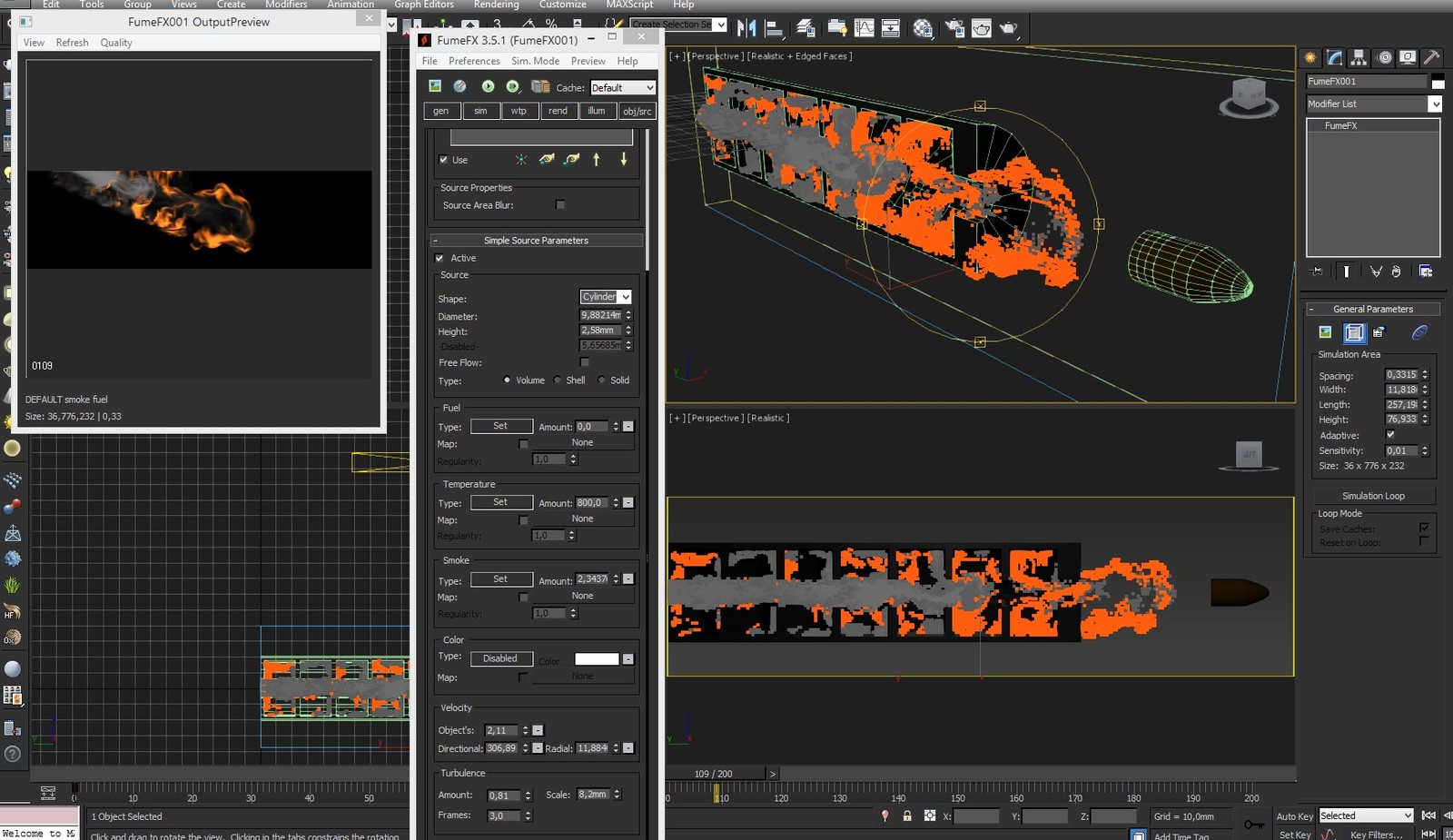Image resolution: width=1453 pixels, height=840 pixels.
Task: Switch to the Create command panel tab
Action: click(1310, 57)
